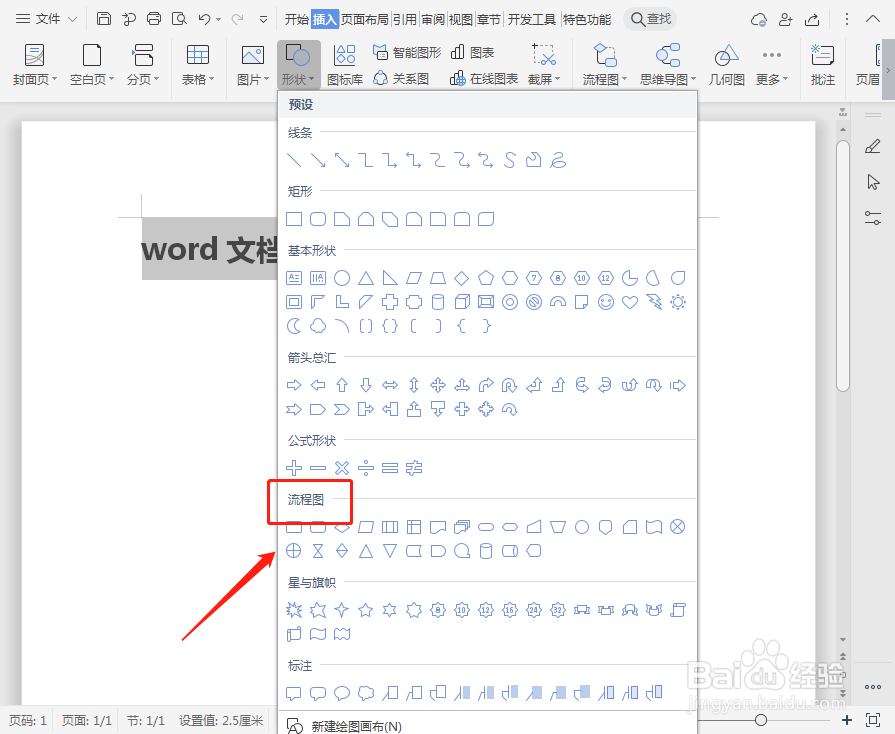Select the freeform scribble line shape

click(558, 160)
